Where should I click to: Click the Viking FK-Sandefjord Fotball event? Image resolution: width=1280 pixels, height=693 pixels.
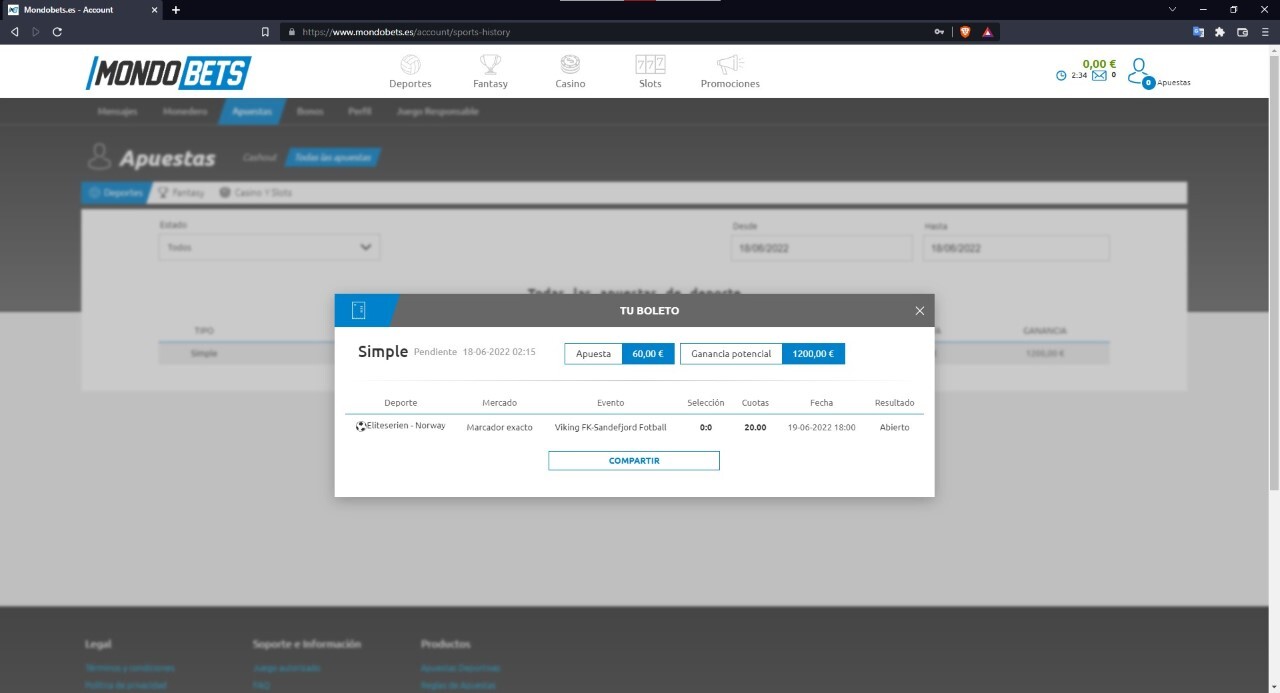click(x=610, y=427)
